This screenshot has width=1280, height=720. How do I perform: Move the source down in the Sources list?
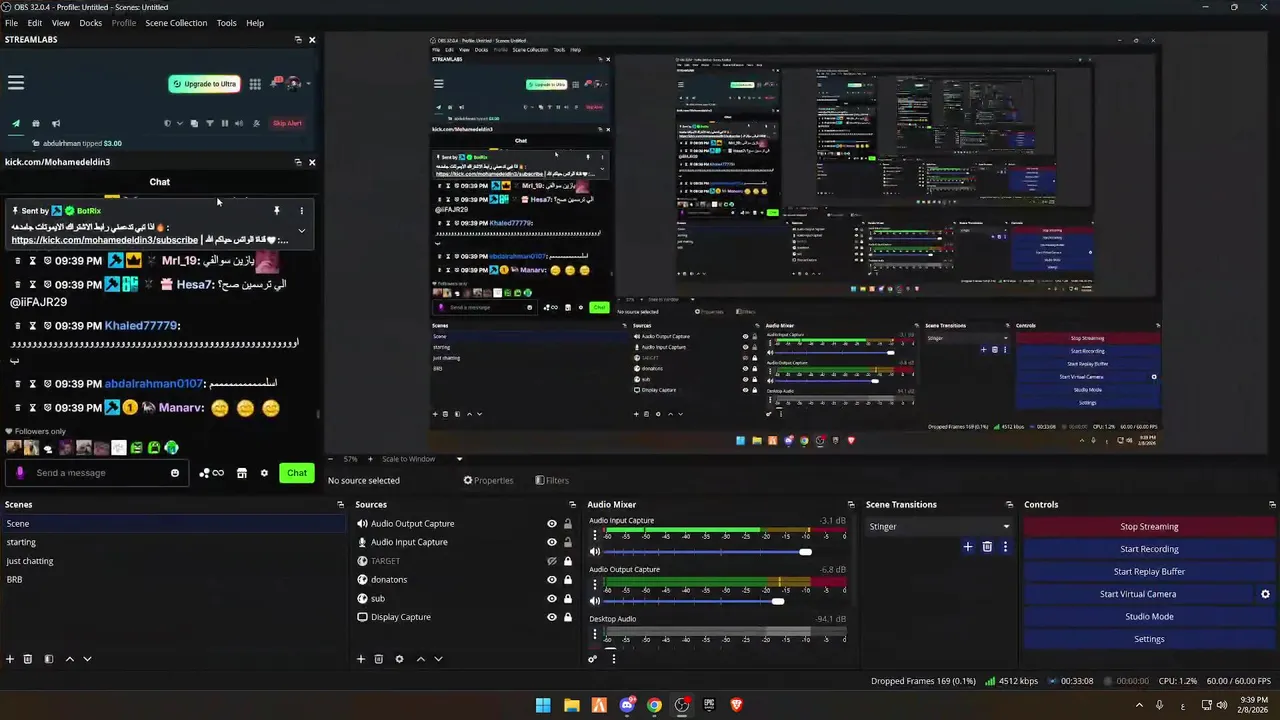point(438,659)
